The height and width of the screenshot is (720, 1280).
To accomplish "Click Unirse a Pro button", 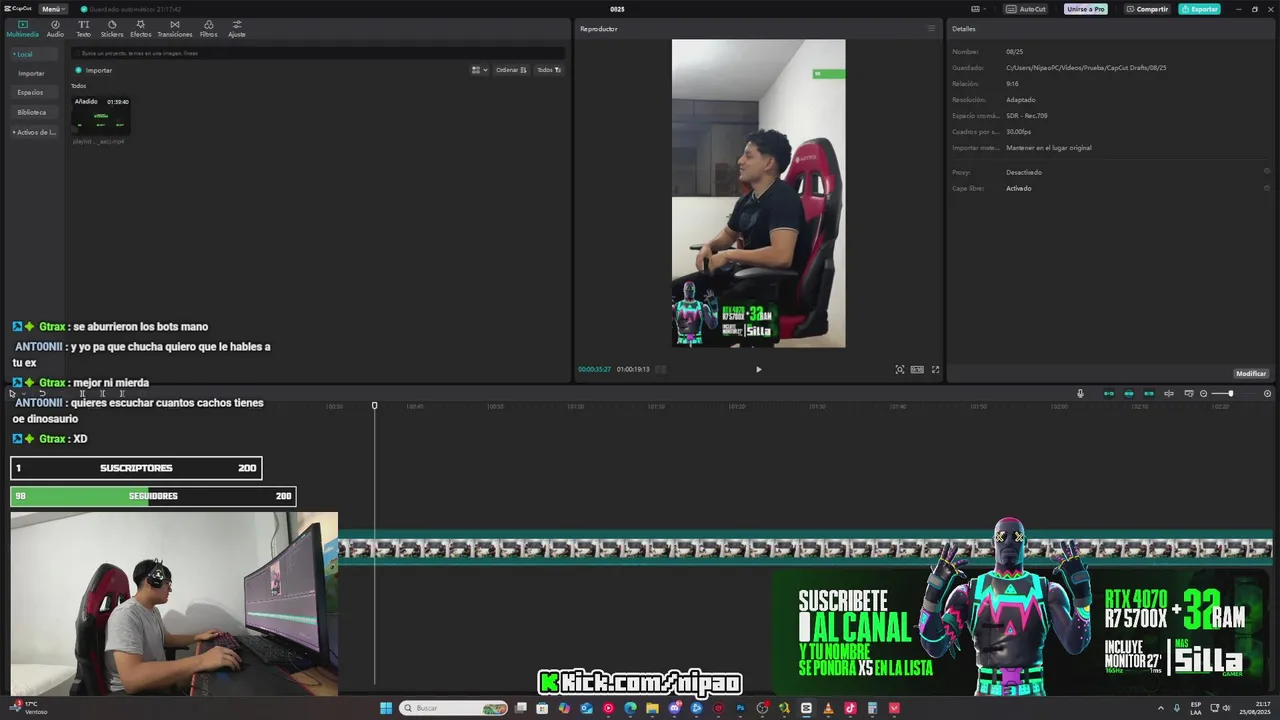I will click(x=1086, y=9).
